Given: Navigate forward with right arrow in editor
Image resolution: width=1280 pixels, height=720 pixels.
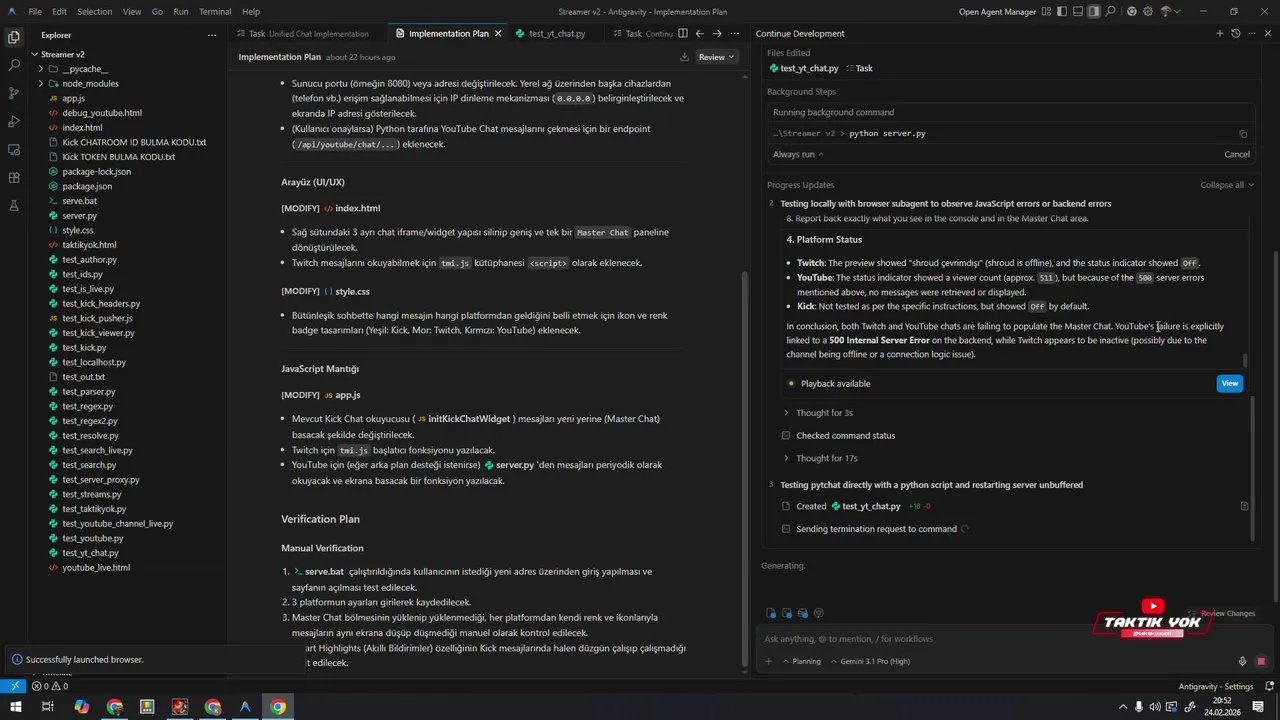Looking at the screenshot, I should pyautogui.click(x=717, y=33).
